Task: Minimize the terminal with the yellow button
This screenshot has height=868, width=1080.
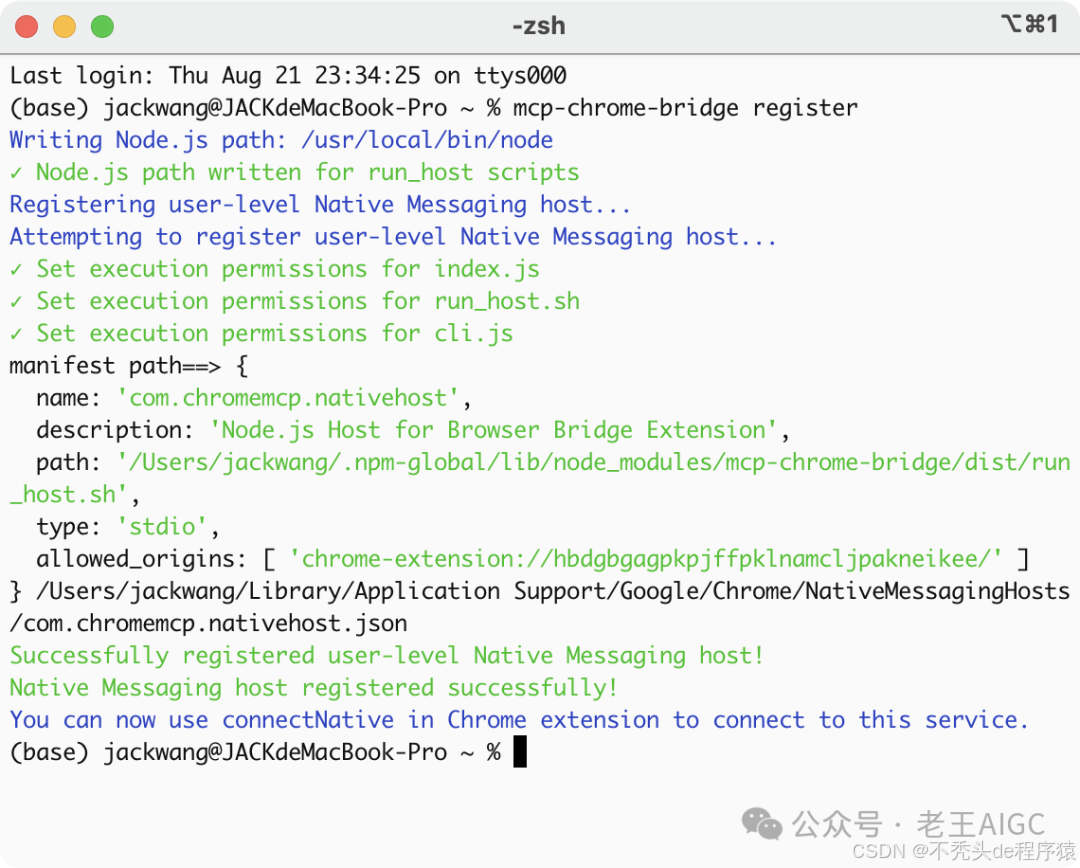Action: coord(64,27)
